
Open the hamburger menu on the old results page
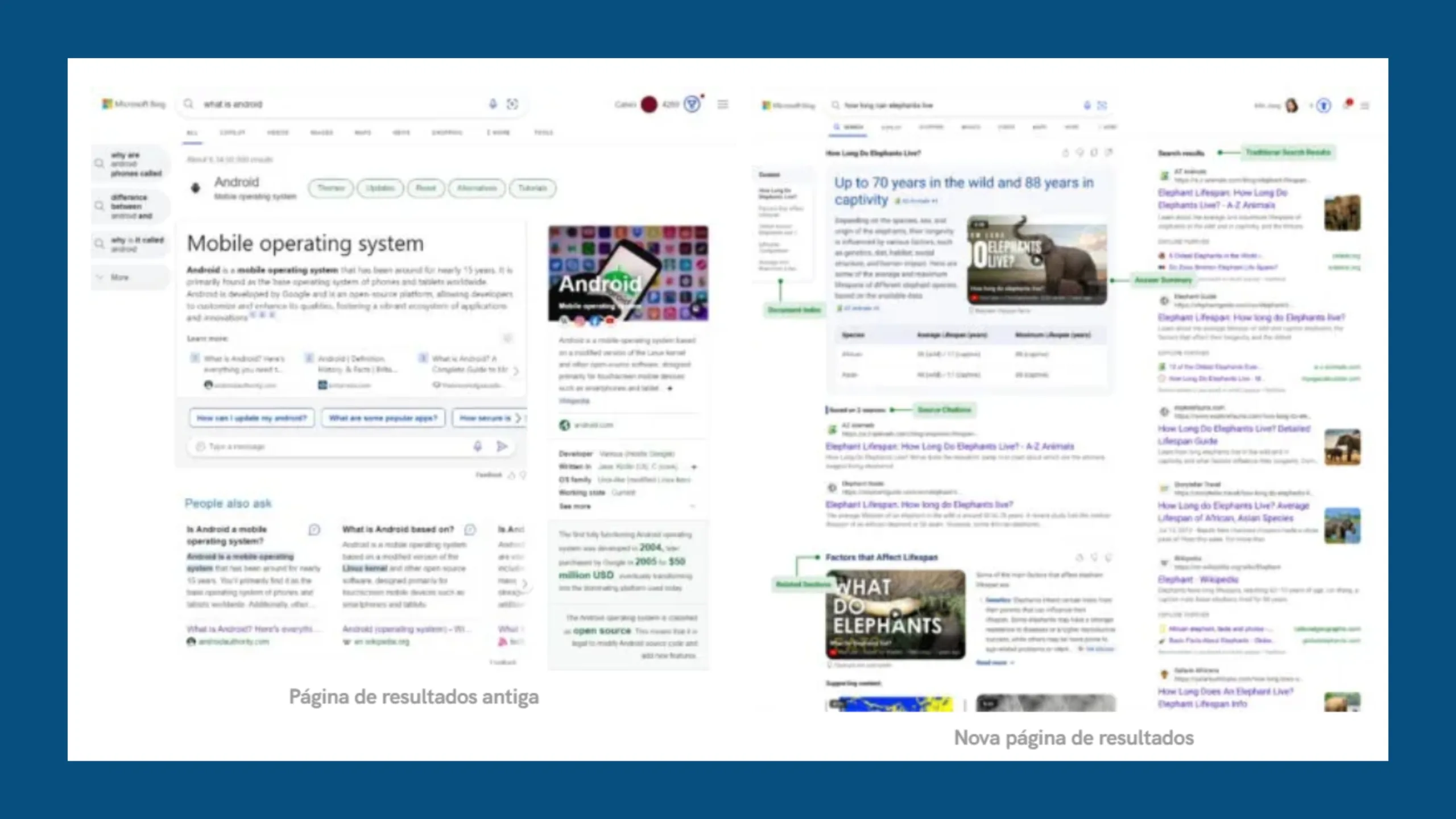click(723, 104)
